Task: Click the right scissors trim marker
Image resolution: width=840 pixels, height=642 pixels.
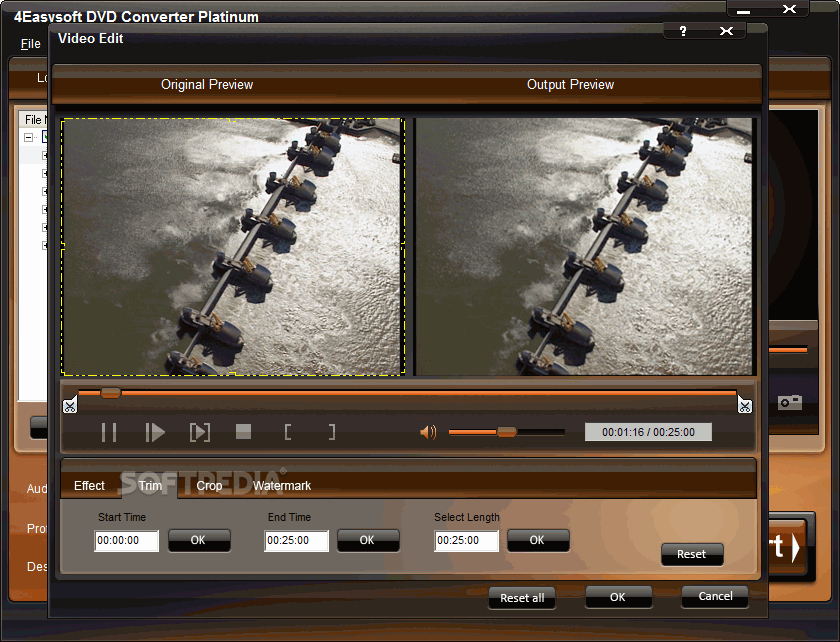Action: click(745, 405)
